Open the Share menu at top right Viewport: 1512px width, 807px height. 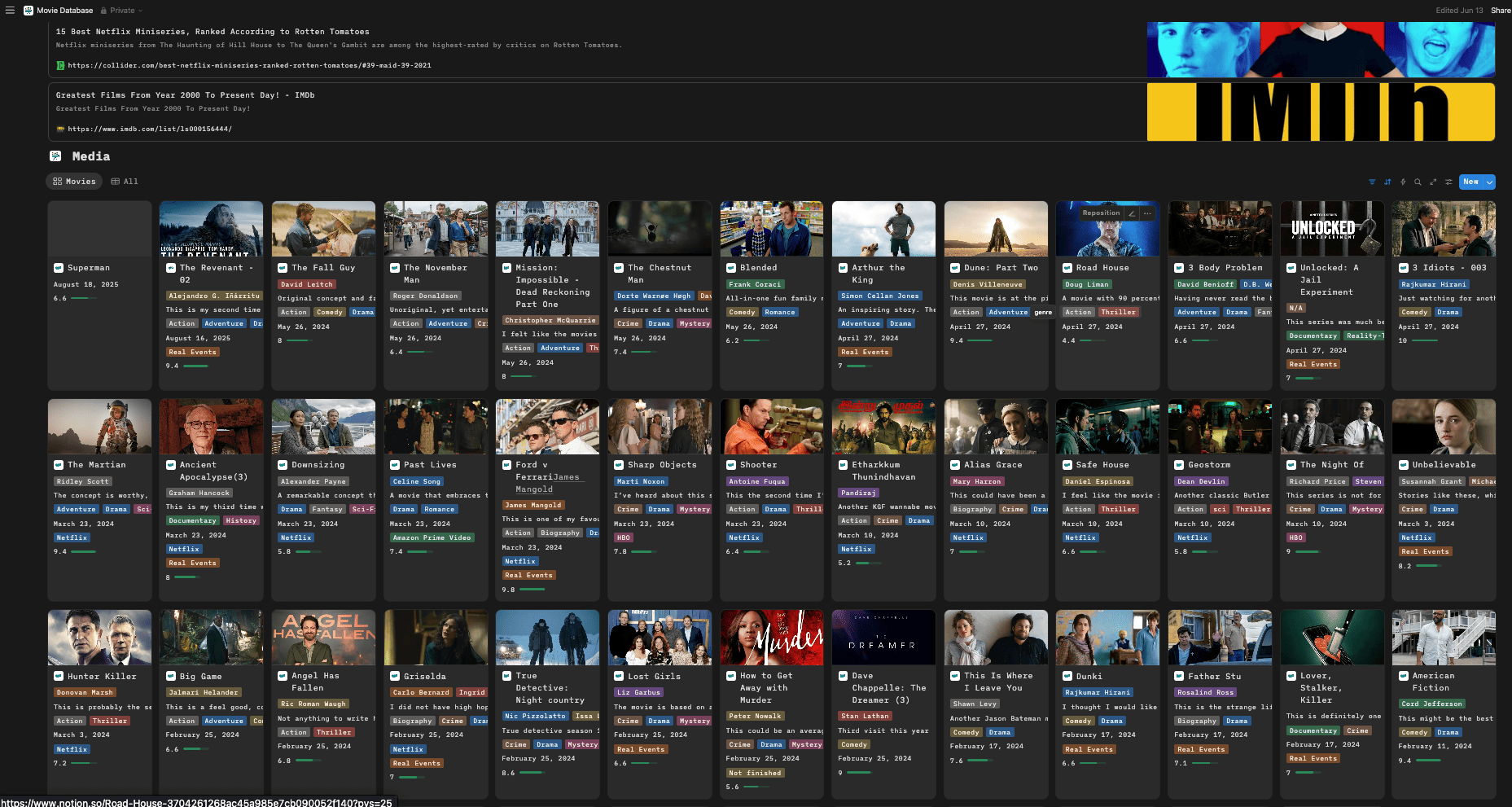[x=1501, y=11]
